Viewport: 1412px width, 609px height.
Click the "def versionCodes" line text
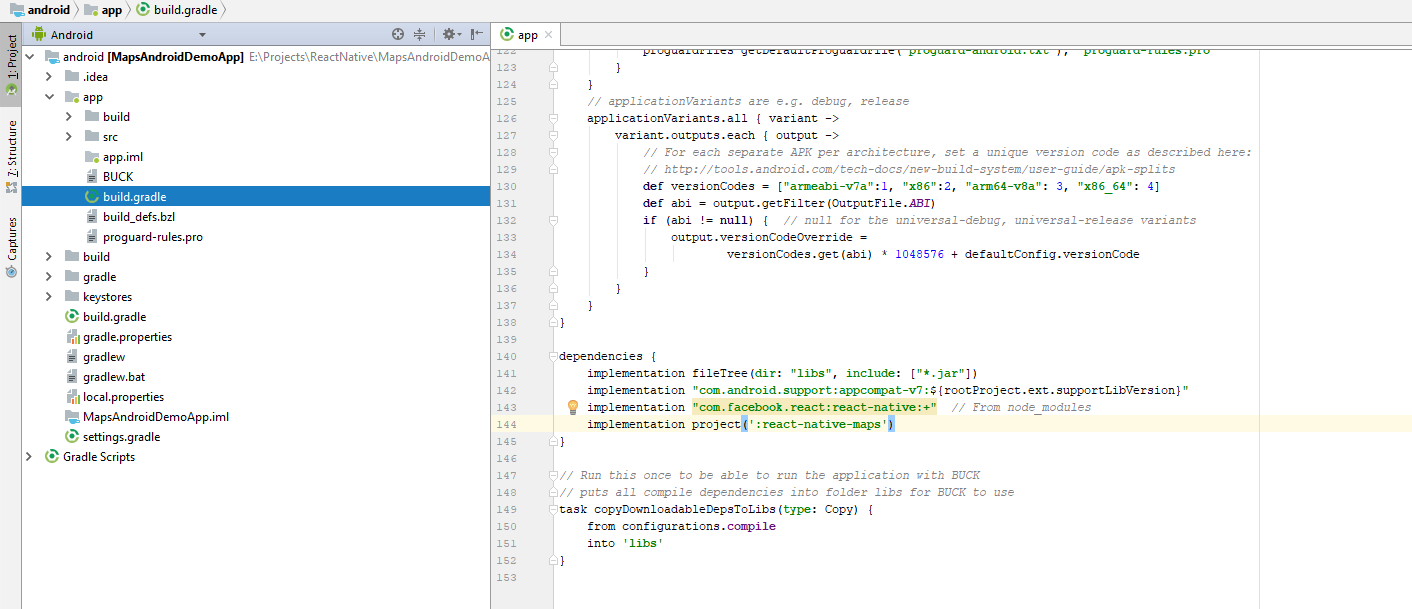(901, 186)
